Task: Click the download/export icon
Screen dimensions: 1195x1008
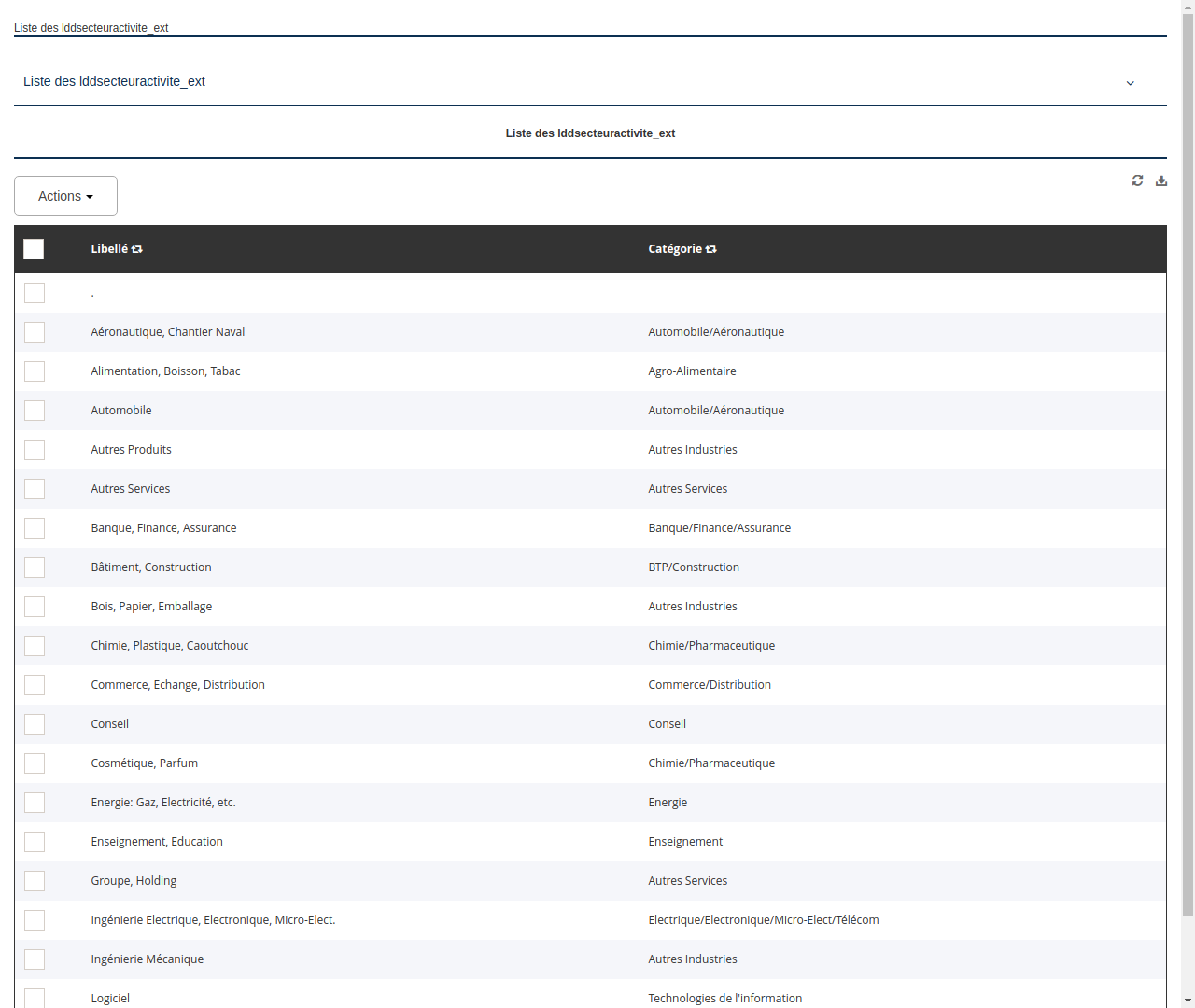Action: [1161, 180]
